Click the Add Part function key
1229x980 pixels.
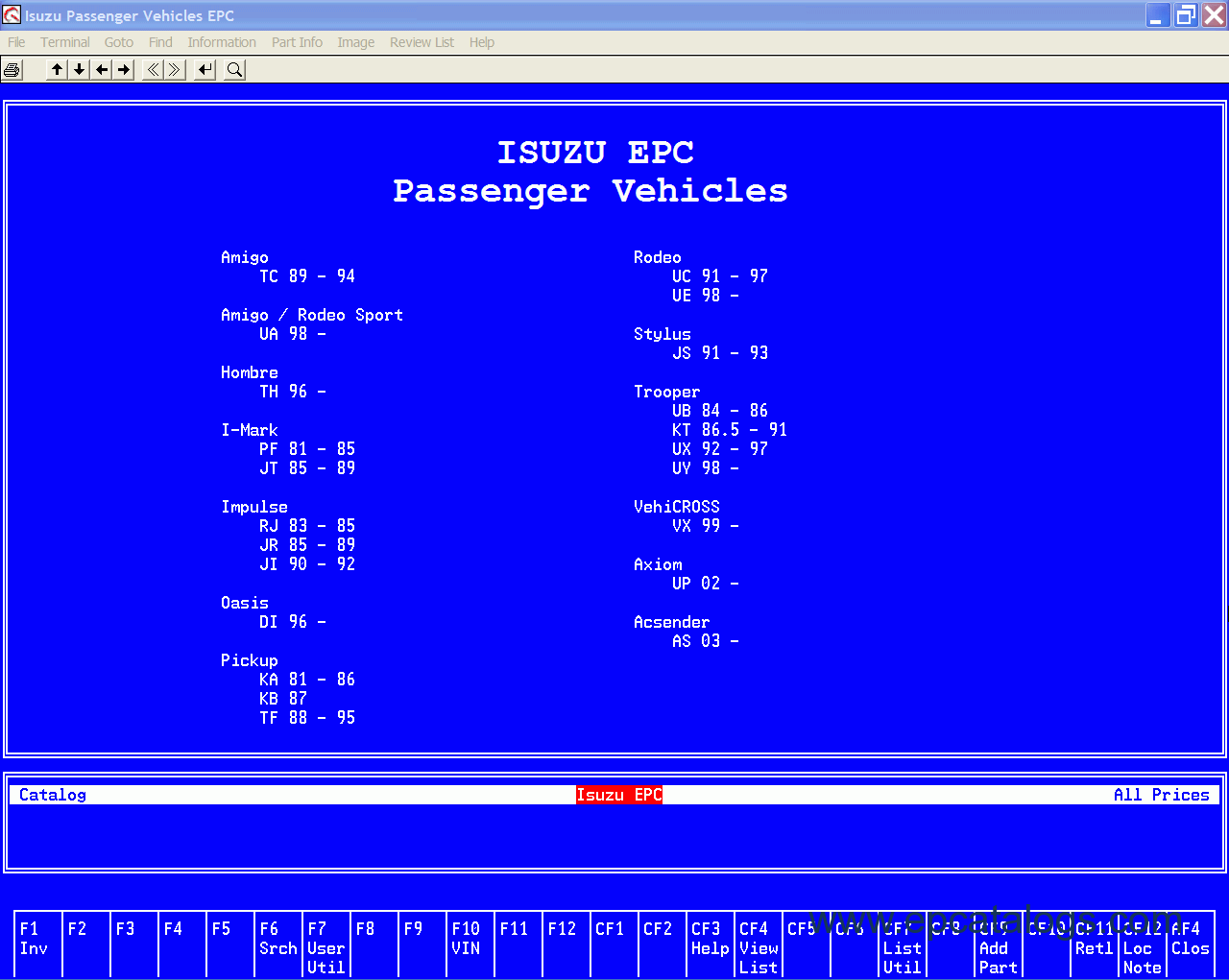(999, 944)
